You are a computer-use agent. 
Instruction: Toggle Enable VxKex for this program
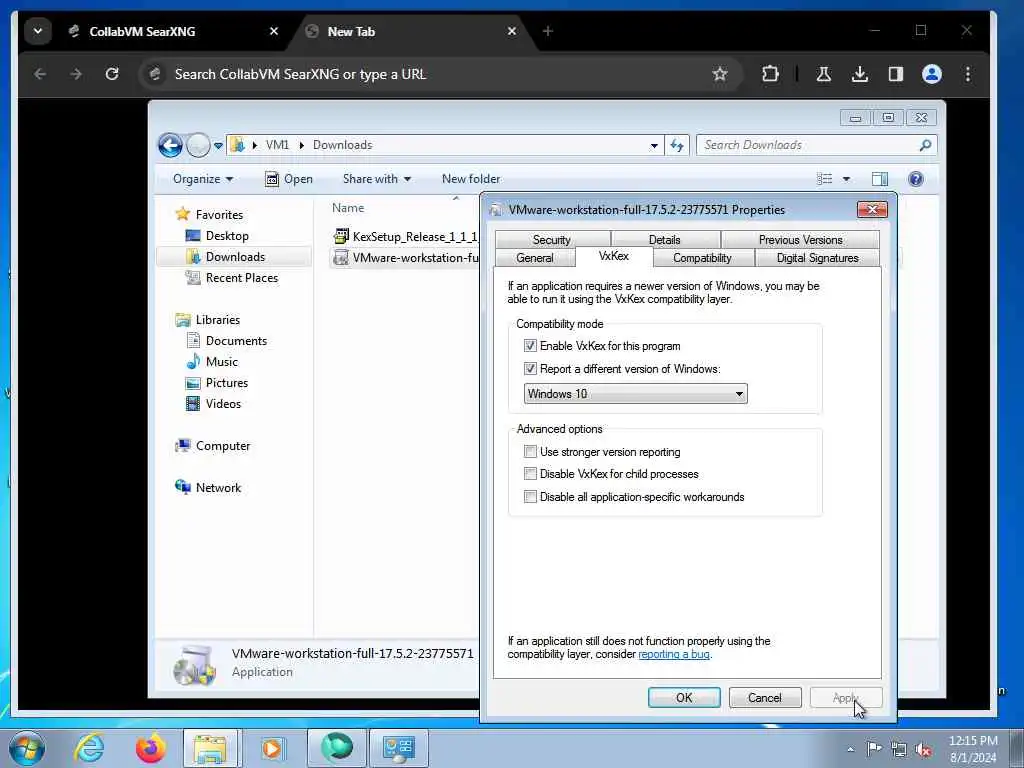pos(530,346)
